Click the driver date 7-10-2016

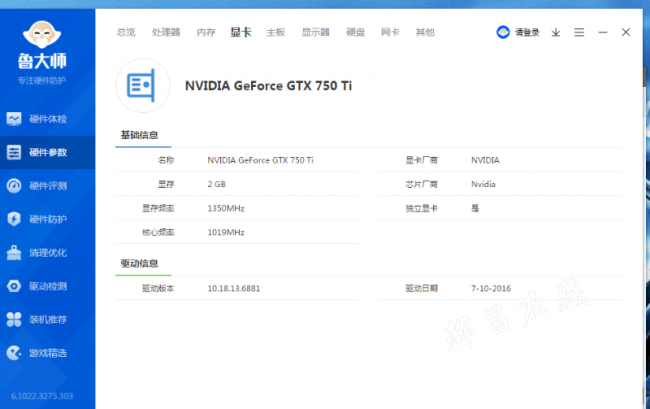(x=491, y=288)
